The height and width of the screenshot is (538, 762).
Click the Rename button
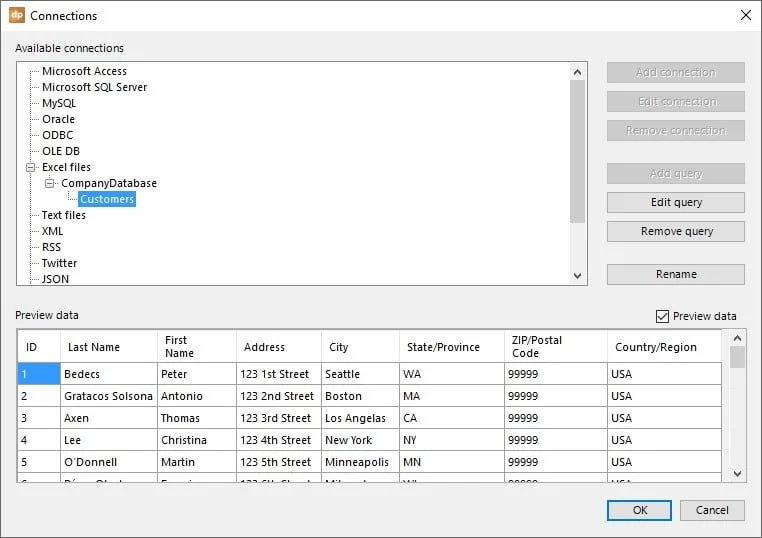675,274
